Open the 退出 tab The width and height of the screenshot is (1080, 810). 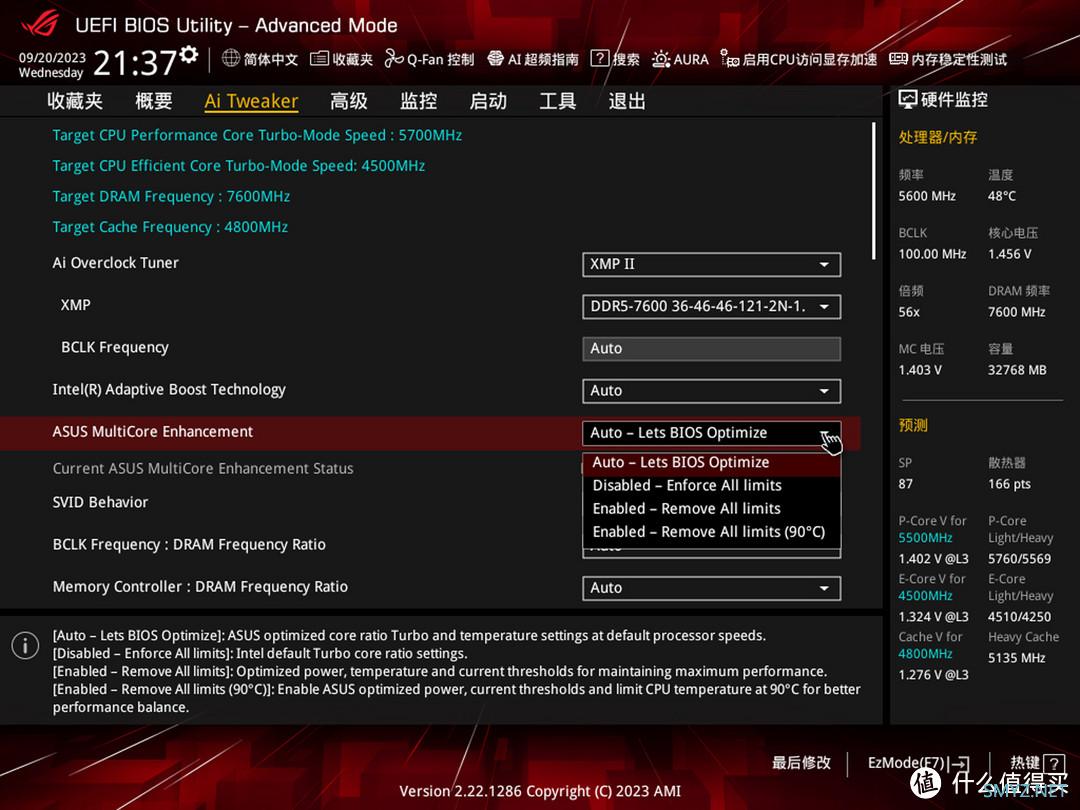[627, 101]
